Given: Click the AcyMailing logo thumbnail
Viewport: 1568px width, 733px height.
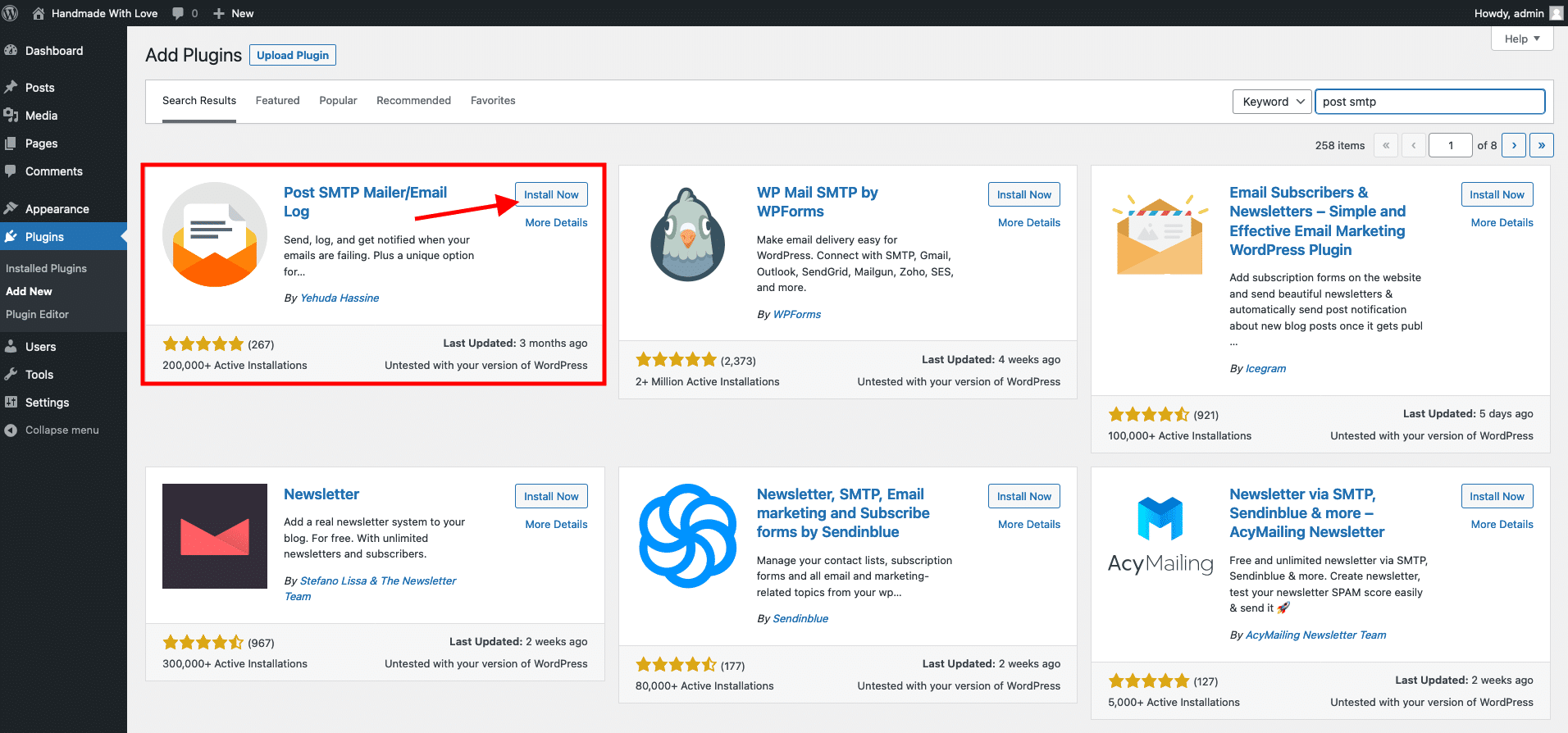Looking at the screenshot, I should (x=1160, y=536).
